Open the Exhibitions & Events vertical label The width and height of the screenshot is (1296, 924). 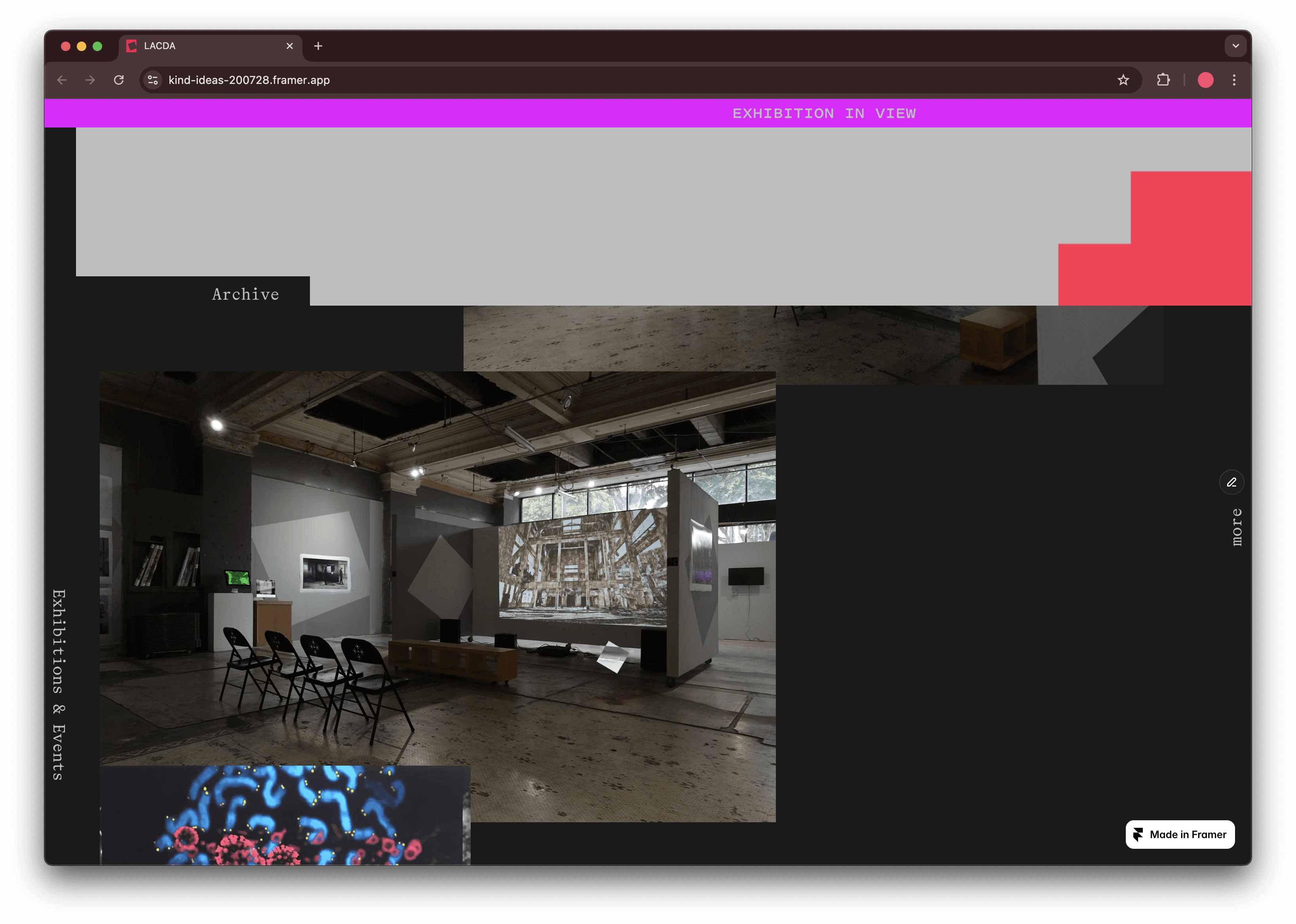[x=59, y=684]
